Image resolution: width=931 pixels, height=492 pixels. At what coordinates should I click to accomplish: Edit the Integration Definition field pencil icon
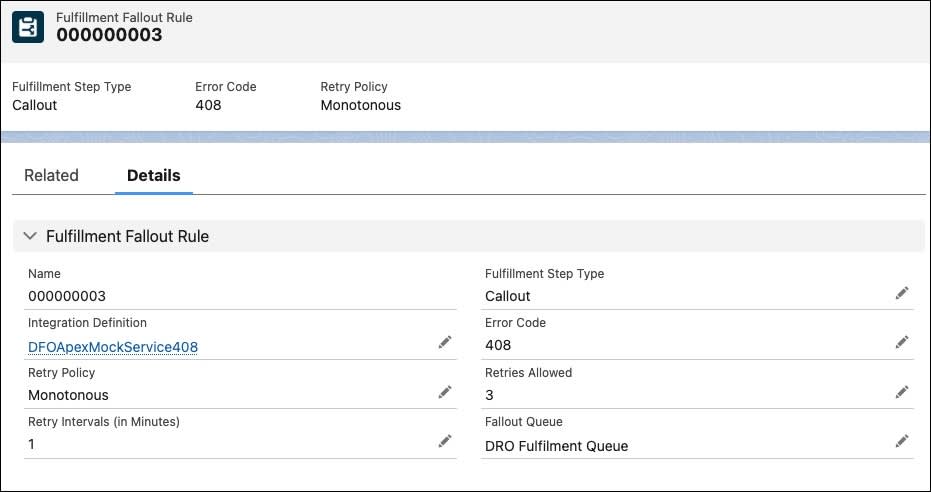tap(445, 343)
